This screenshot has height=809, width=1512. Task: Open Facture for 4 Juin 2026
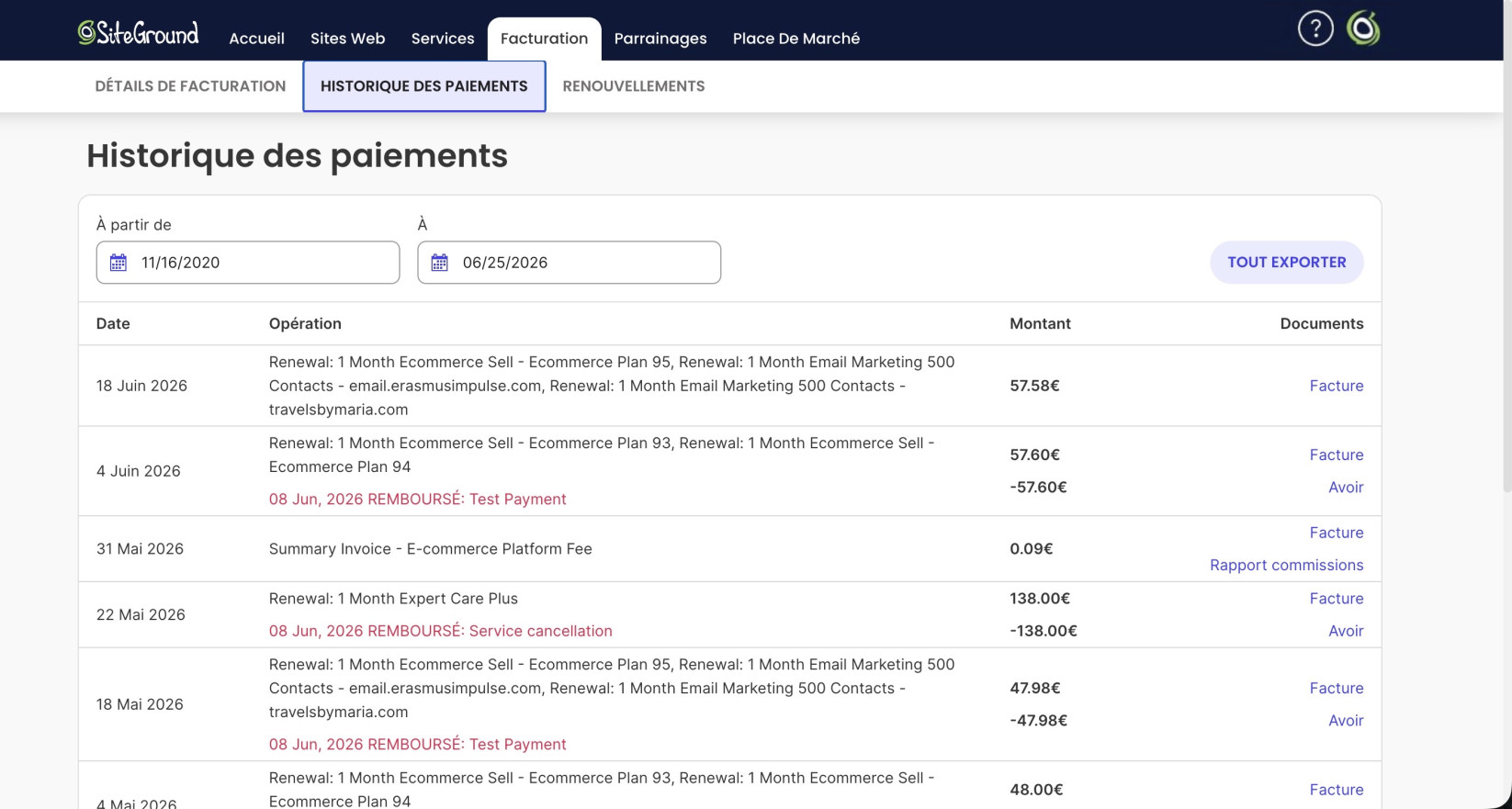click(x=1337, y=455)
